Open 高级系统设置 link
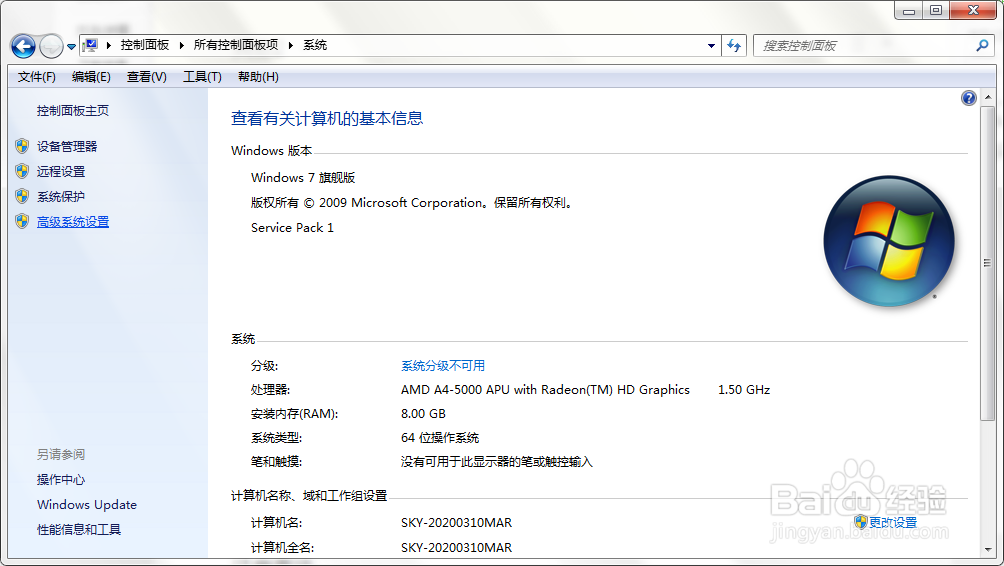 (x=73, y=222)
